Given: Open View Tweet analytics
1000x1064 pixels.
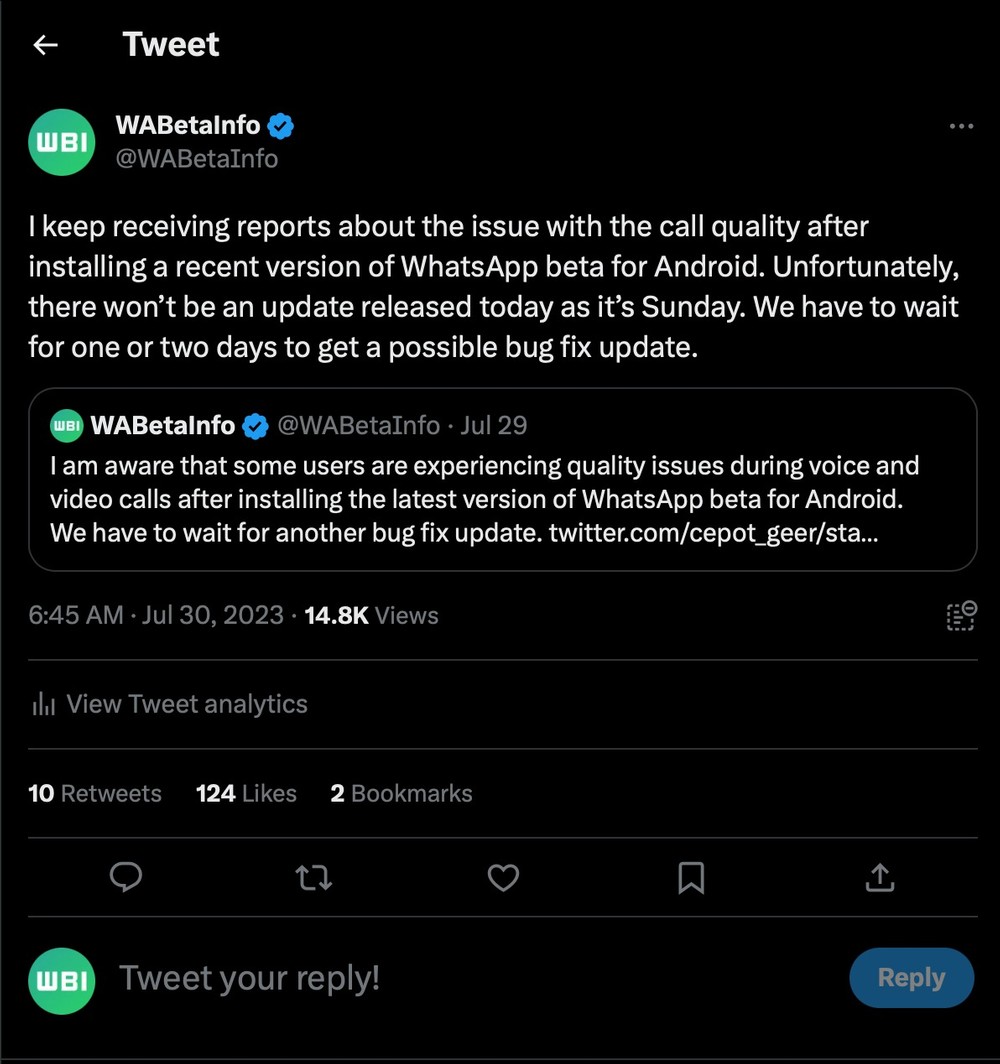Looking at the screenshot, I should [x=170, y=704].
